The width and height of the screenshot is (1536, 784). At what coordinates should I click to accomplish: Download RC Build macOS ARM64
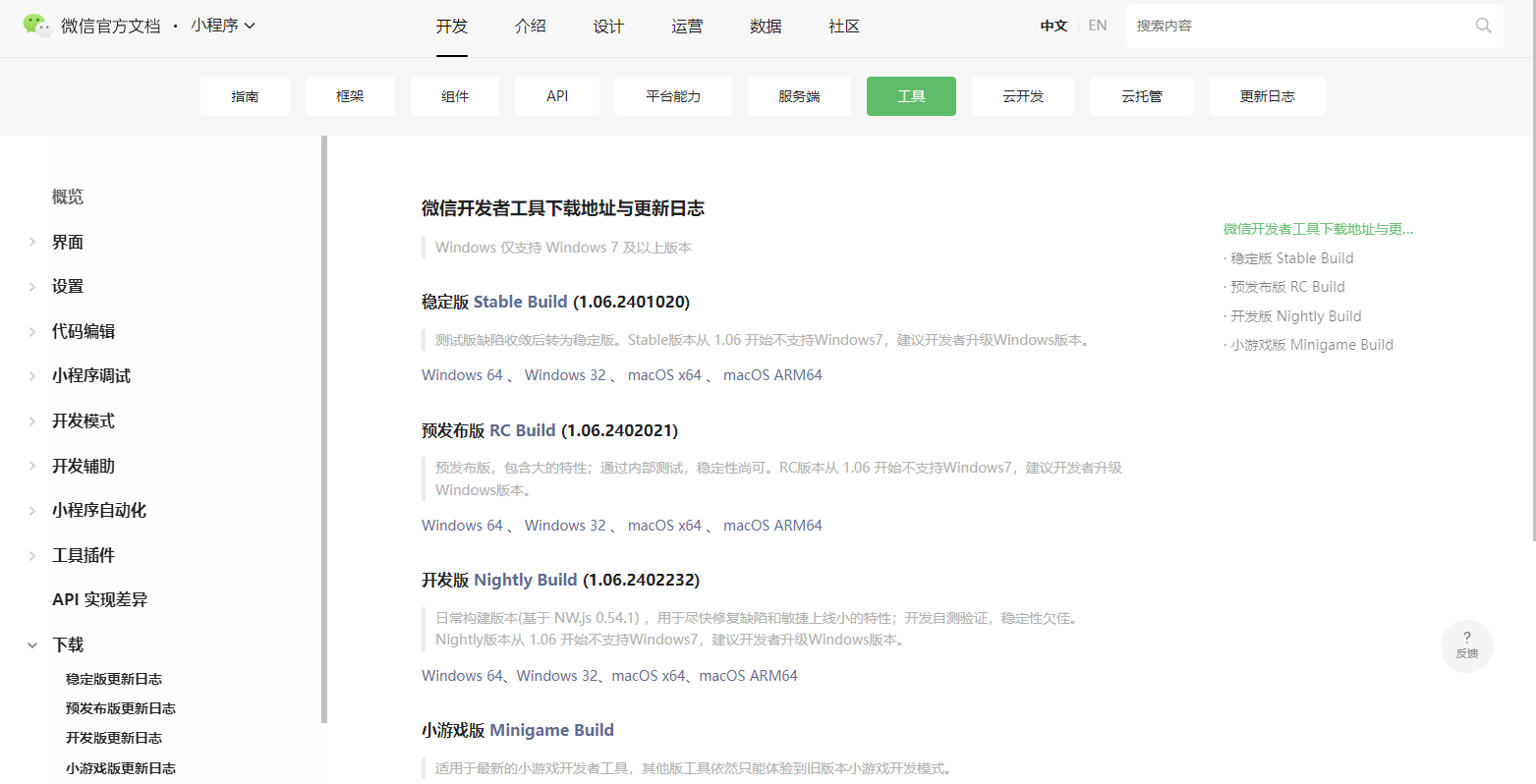772,526
